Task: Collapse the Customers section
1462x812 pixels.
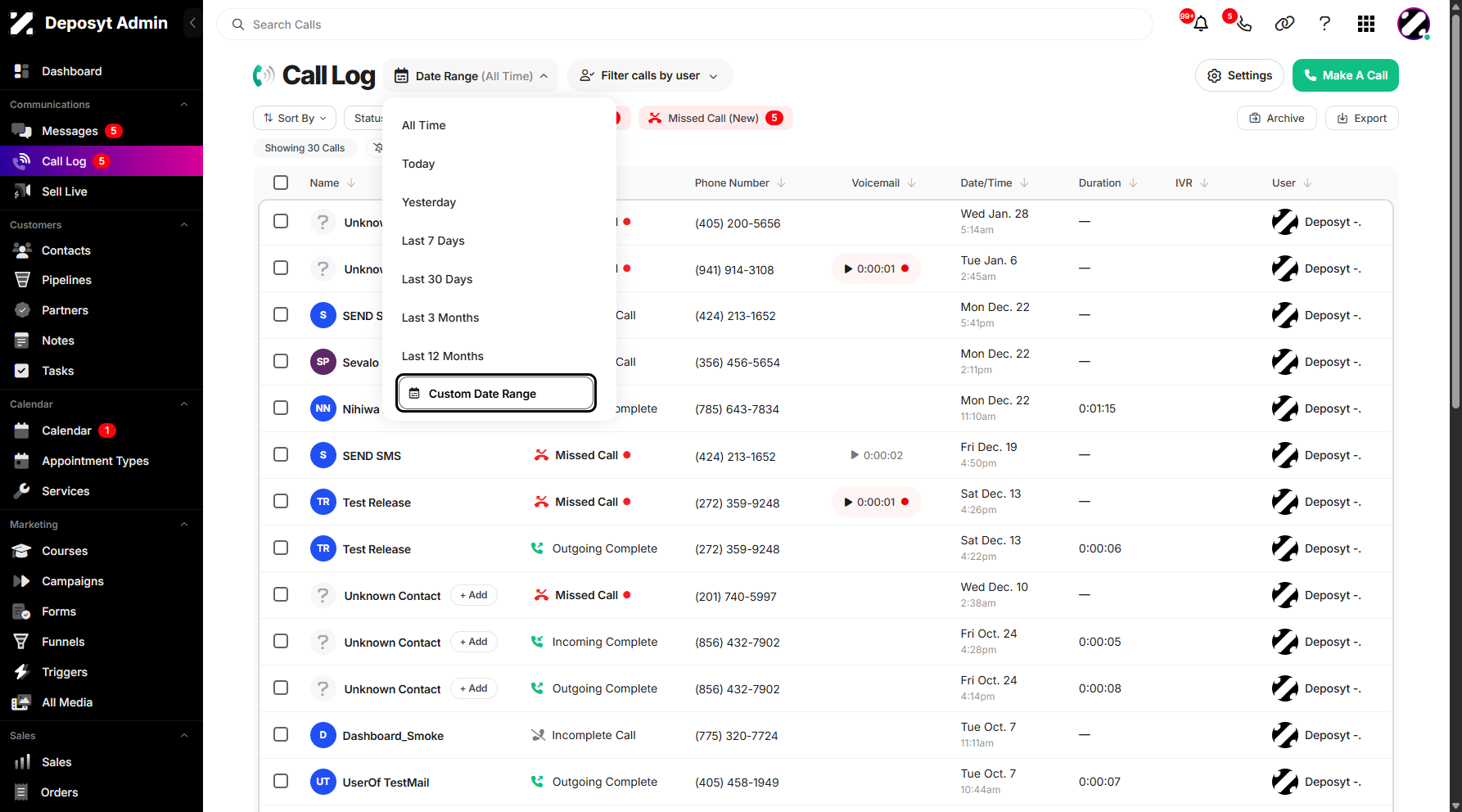Action: coord(184,225)
